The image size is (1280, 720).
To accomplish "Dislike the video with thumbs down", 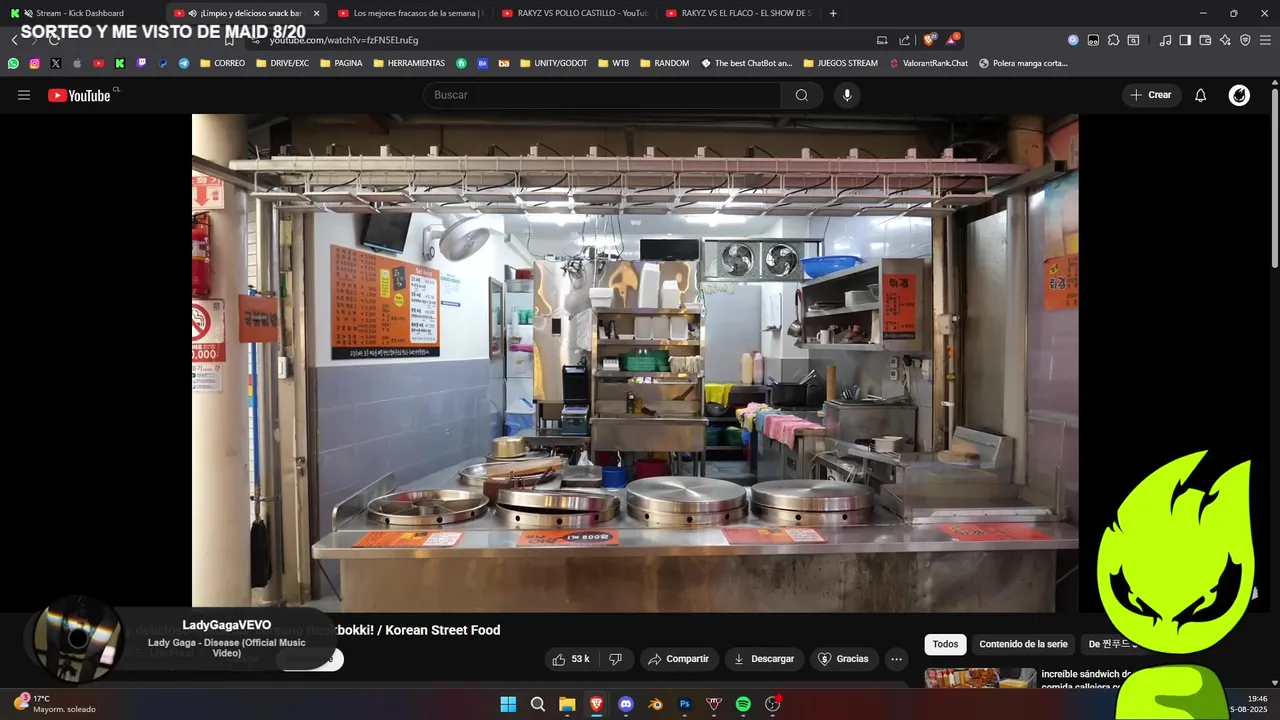I will point(615,659).
